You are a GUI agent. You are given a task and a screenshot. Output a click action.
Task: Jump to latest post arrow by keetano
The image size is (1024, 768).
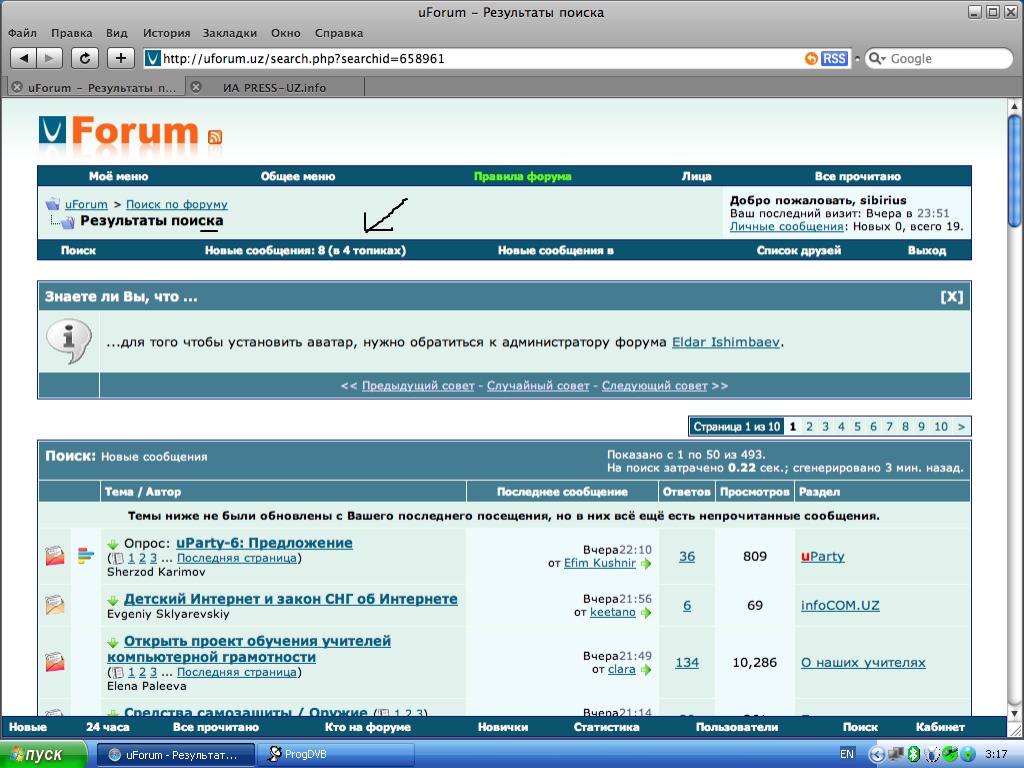pyautogui.click(x=646, y=613)
